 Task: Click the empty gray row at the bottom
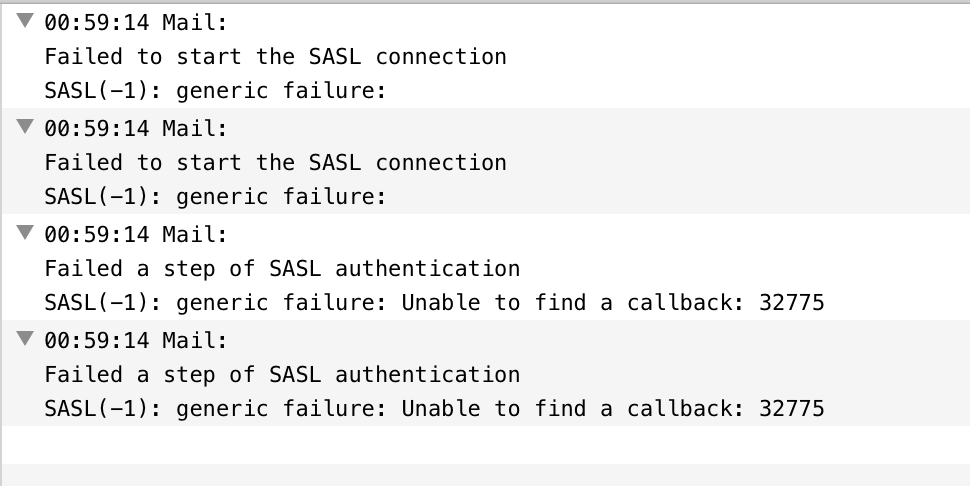pos(485,475)
